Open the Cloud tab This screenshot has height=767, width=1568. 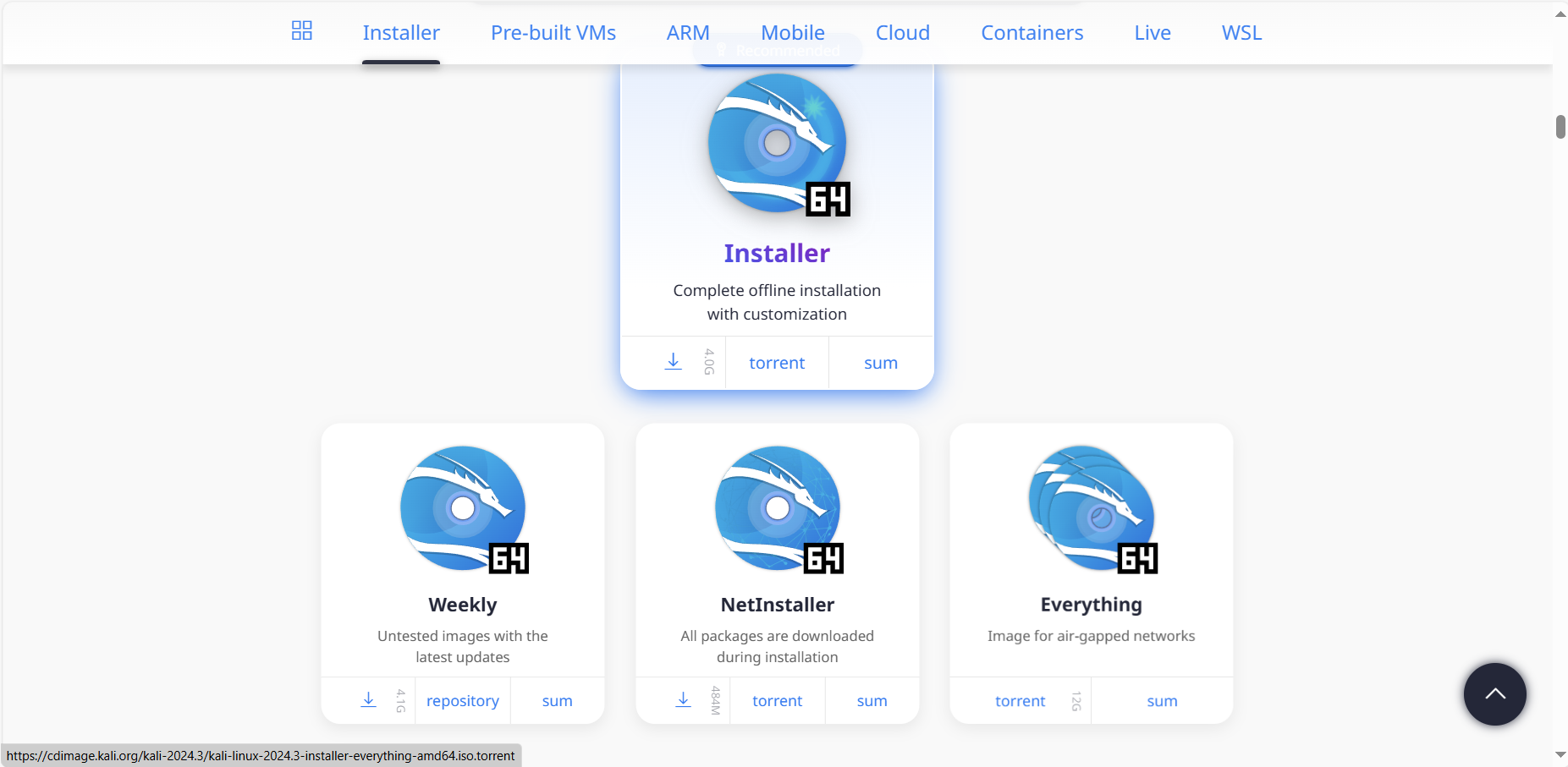pyautogui.click(x=903, y=33)
